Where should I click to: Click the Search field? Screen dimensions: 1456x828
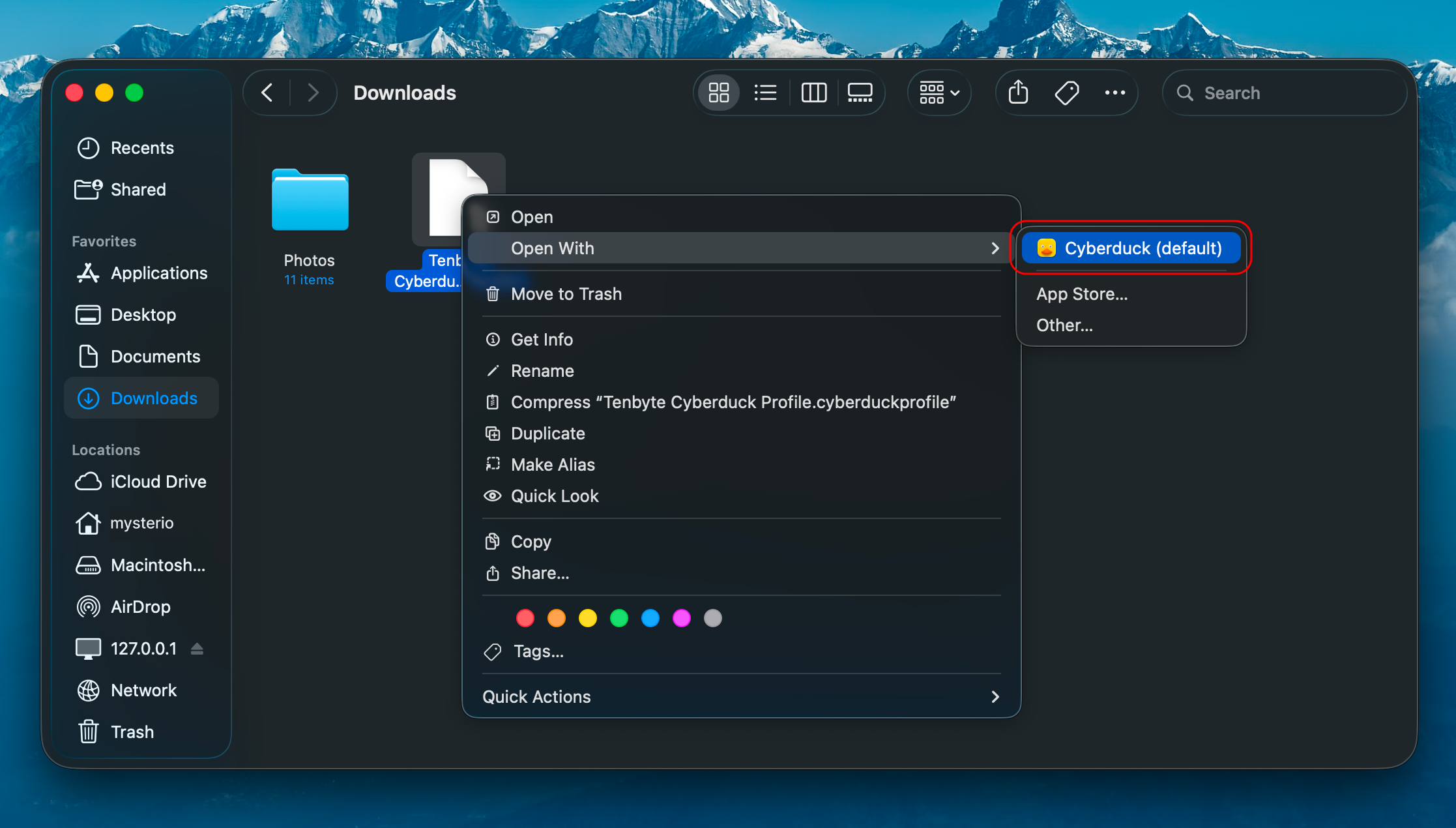[1284, 93]
